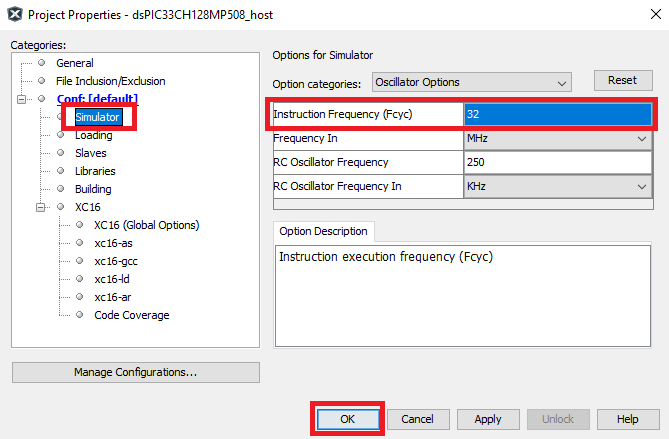Viewport: 669px width, 439px height.
Task: Switch to the Option Description tab
Action: (323, 231)
